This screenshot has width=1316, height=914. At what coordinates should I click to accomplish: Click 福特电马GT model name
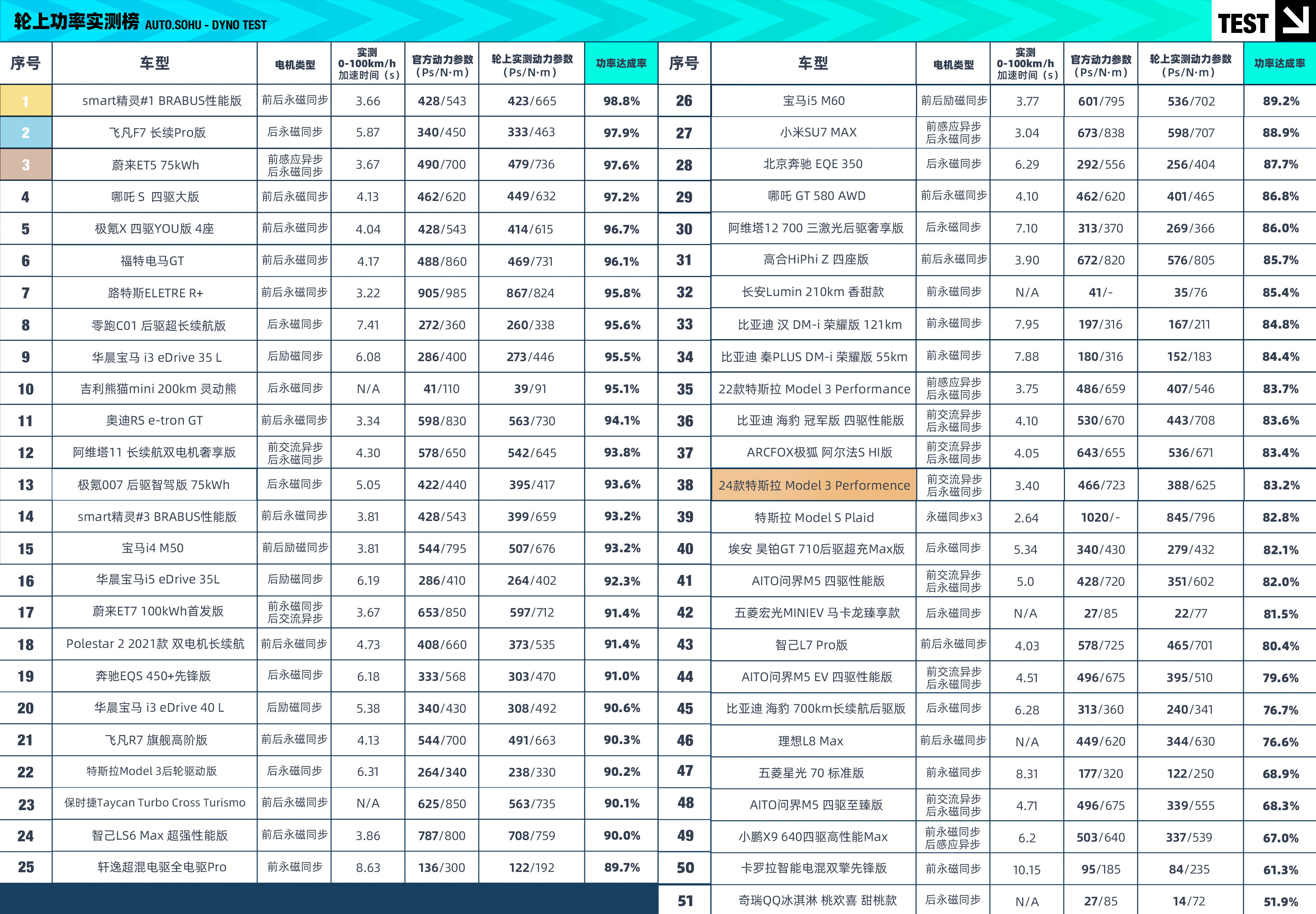coord(152,261)
